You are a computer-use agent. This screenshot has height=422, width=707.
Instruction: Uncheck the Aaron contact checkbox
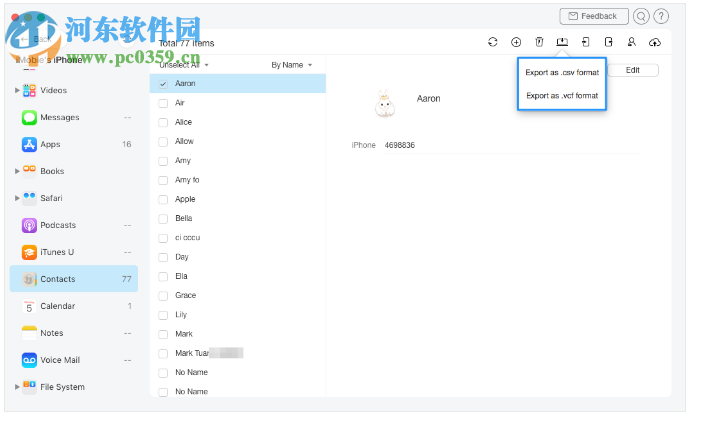[x=163, y=84]
